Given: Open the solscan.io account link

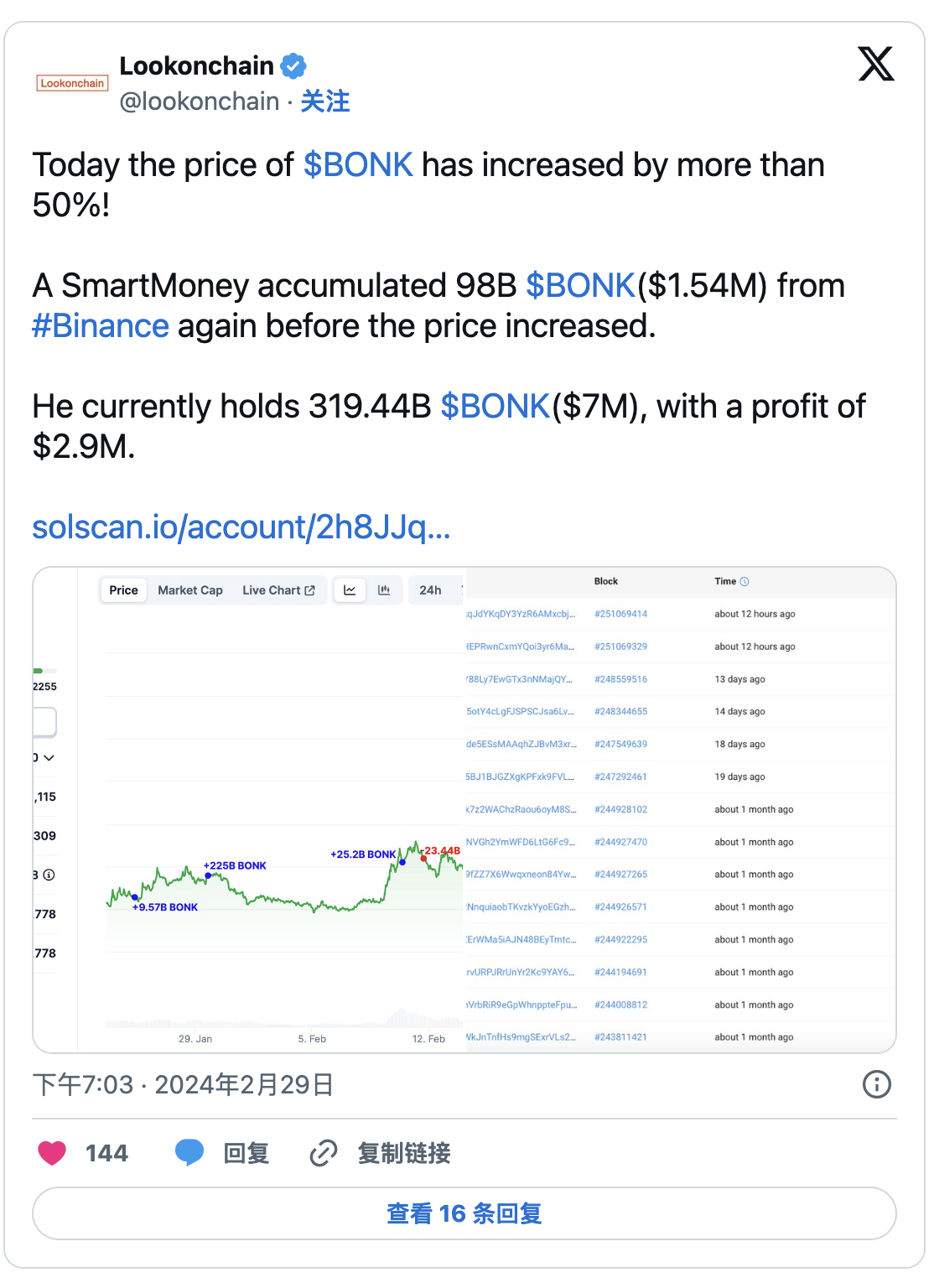Looking at the screenshot, I should [x=241, y=527].
